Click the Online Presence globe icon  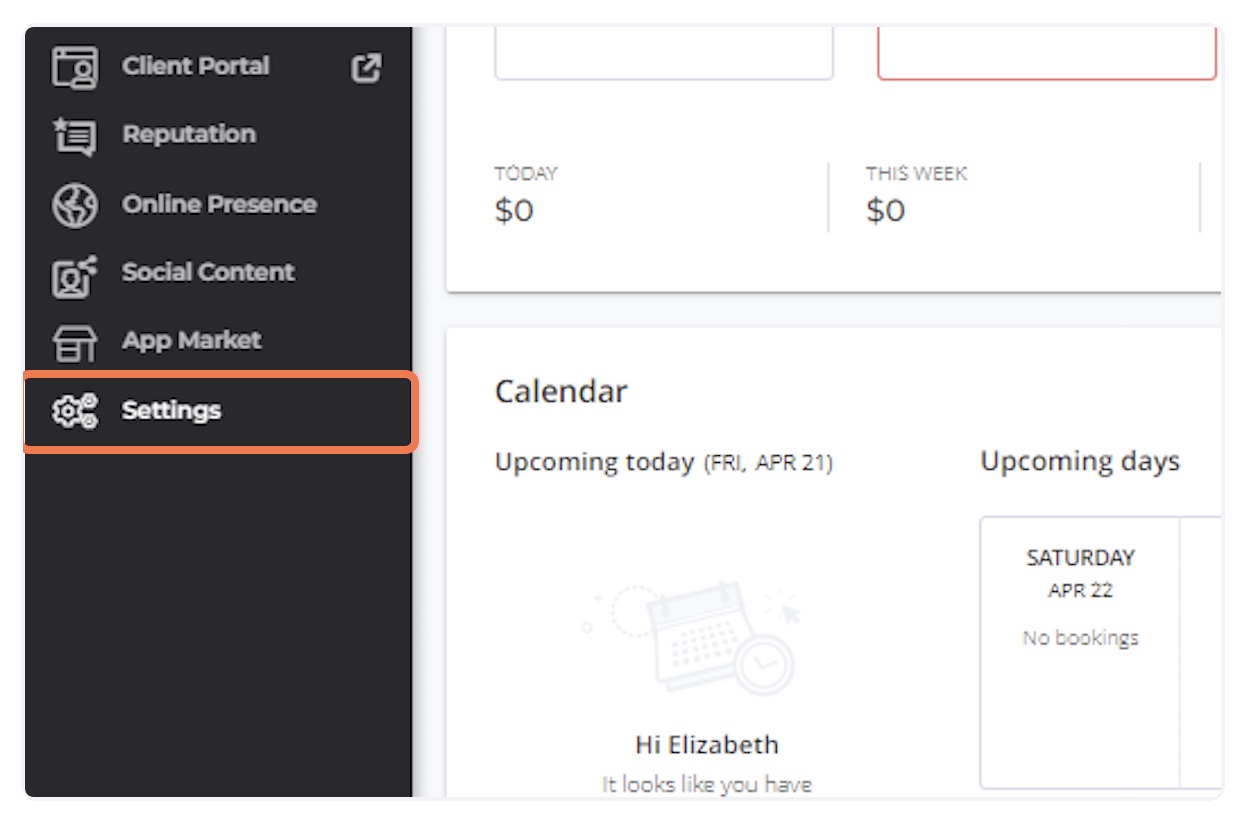tap(75, 205)
